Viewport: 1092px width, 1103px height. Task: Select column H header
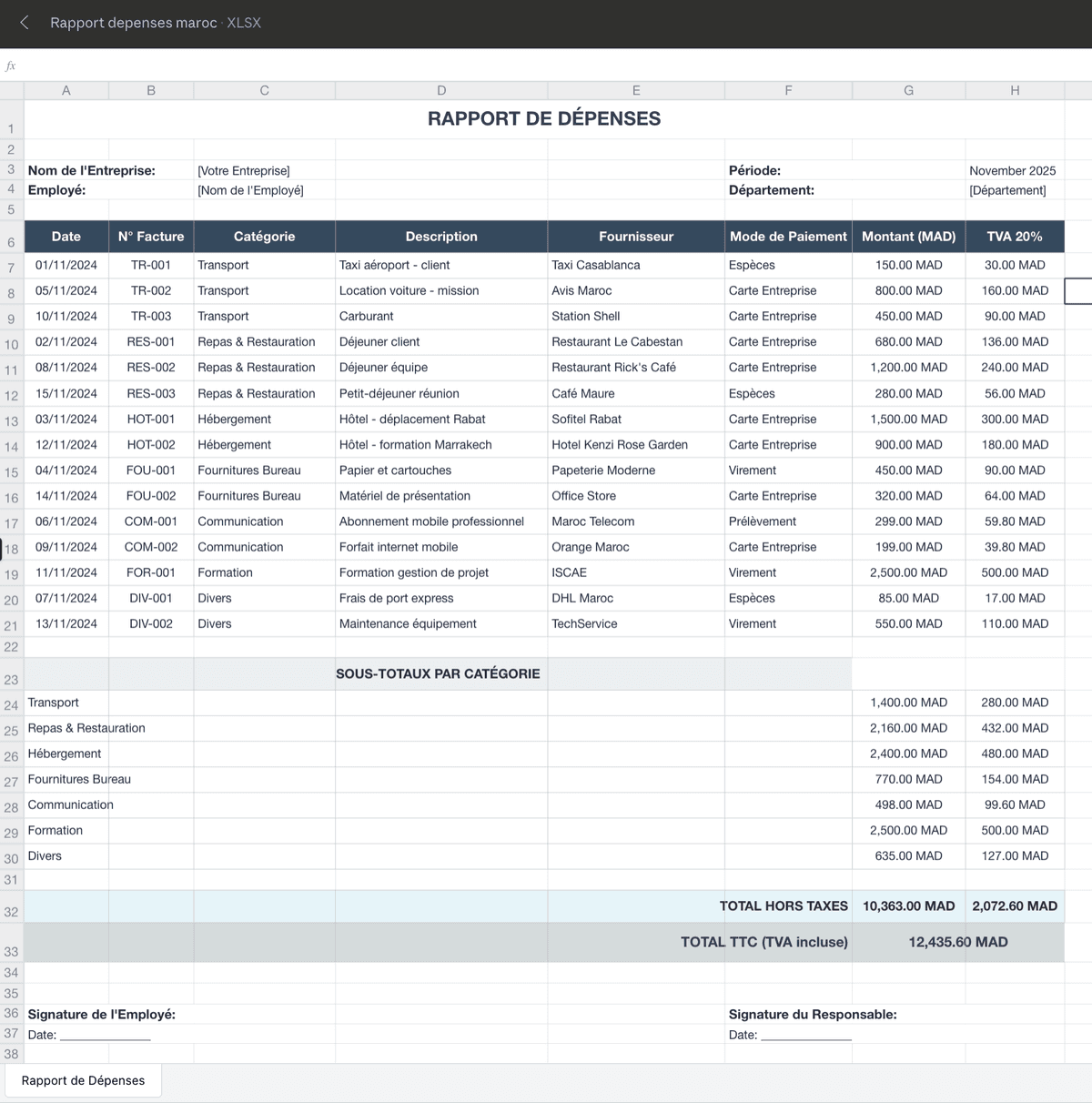click(1015, 90)
